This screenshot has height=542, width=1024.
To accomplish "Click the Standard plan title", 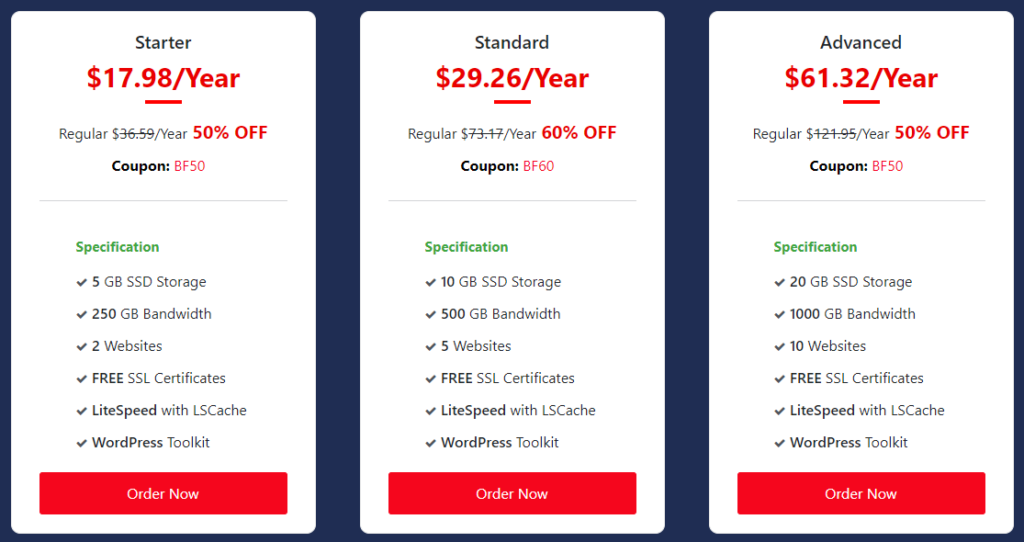I will (512, 42).
